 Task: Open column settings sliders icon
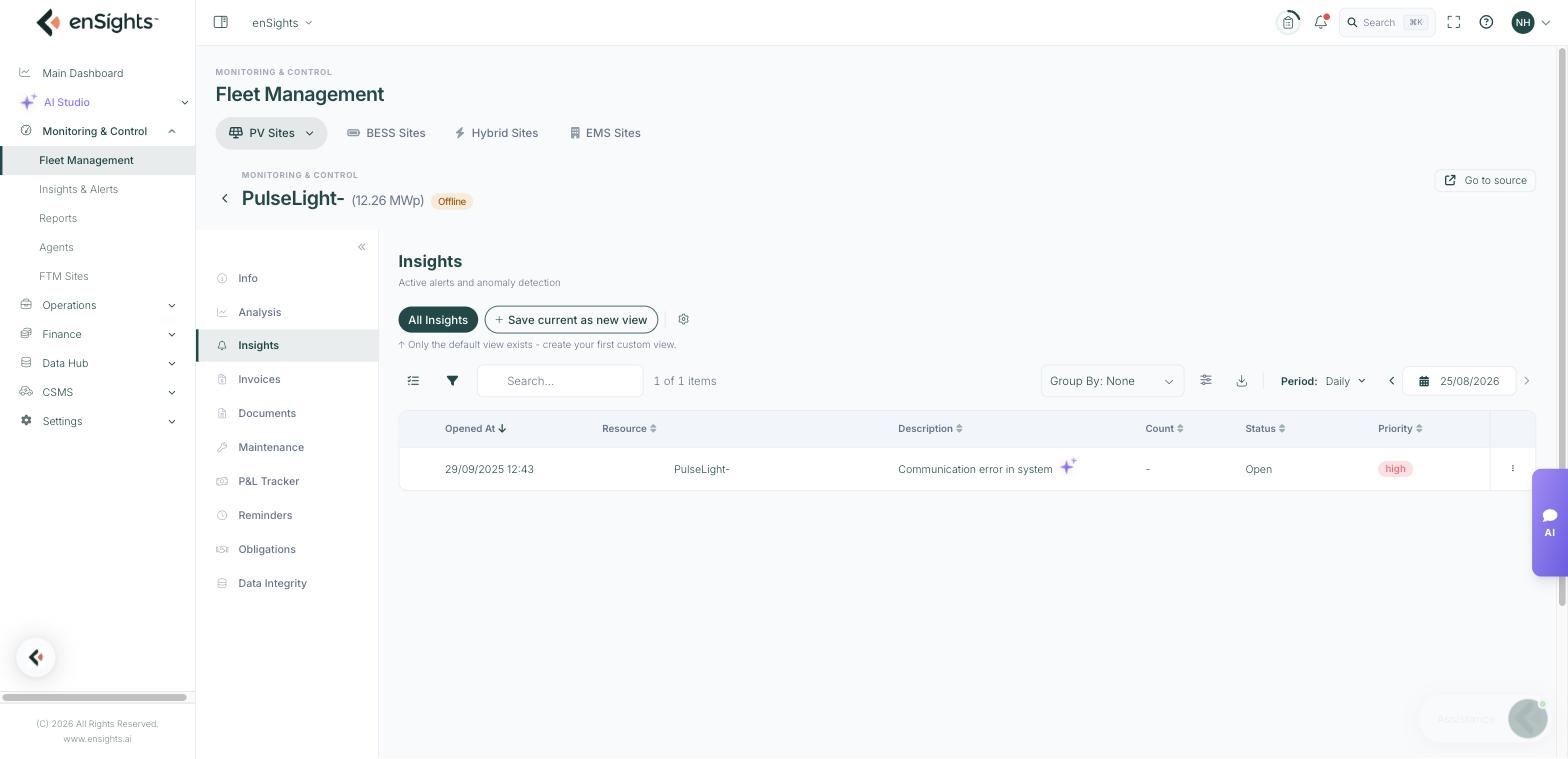pos(1206,380)
